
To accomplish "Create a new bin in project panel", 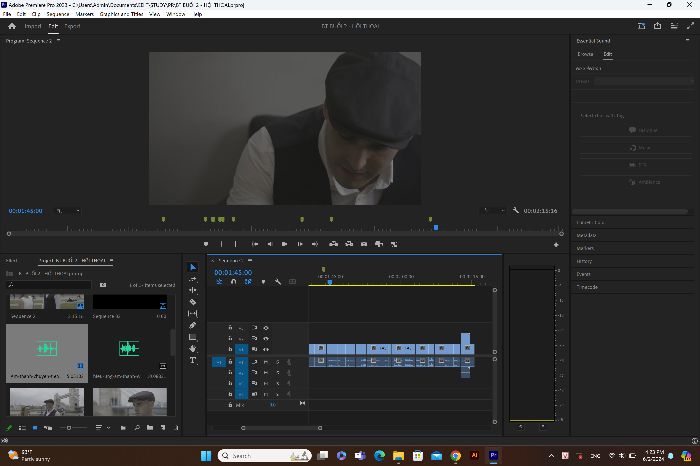I will (150, 428).
